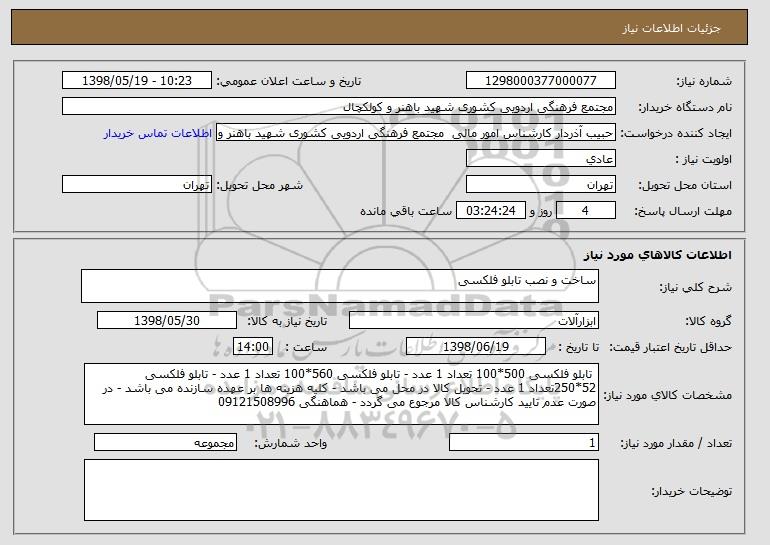770x545 pixels.
Task: Click the مشخصات کالای مورد نیاز label
Action: (x=667, y=395)
